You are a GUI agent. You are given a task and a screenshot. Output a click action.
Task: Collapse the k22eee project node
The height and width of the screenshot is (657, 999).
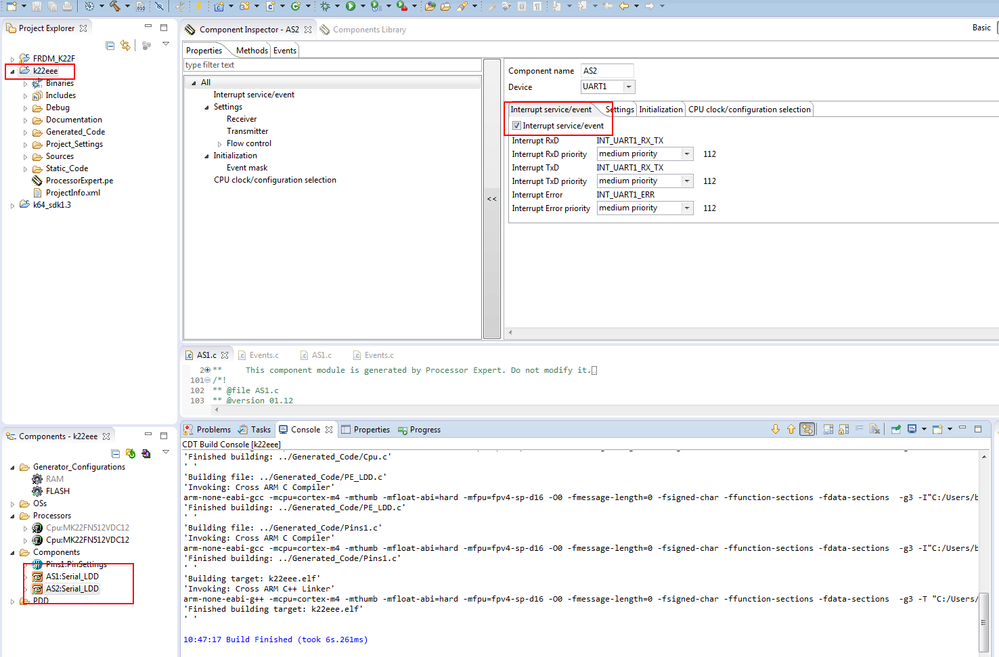12,71
